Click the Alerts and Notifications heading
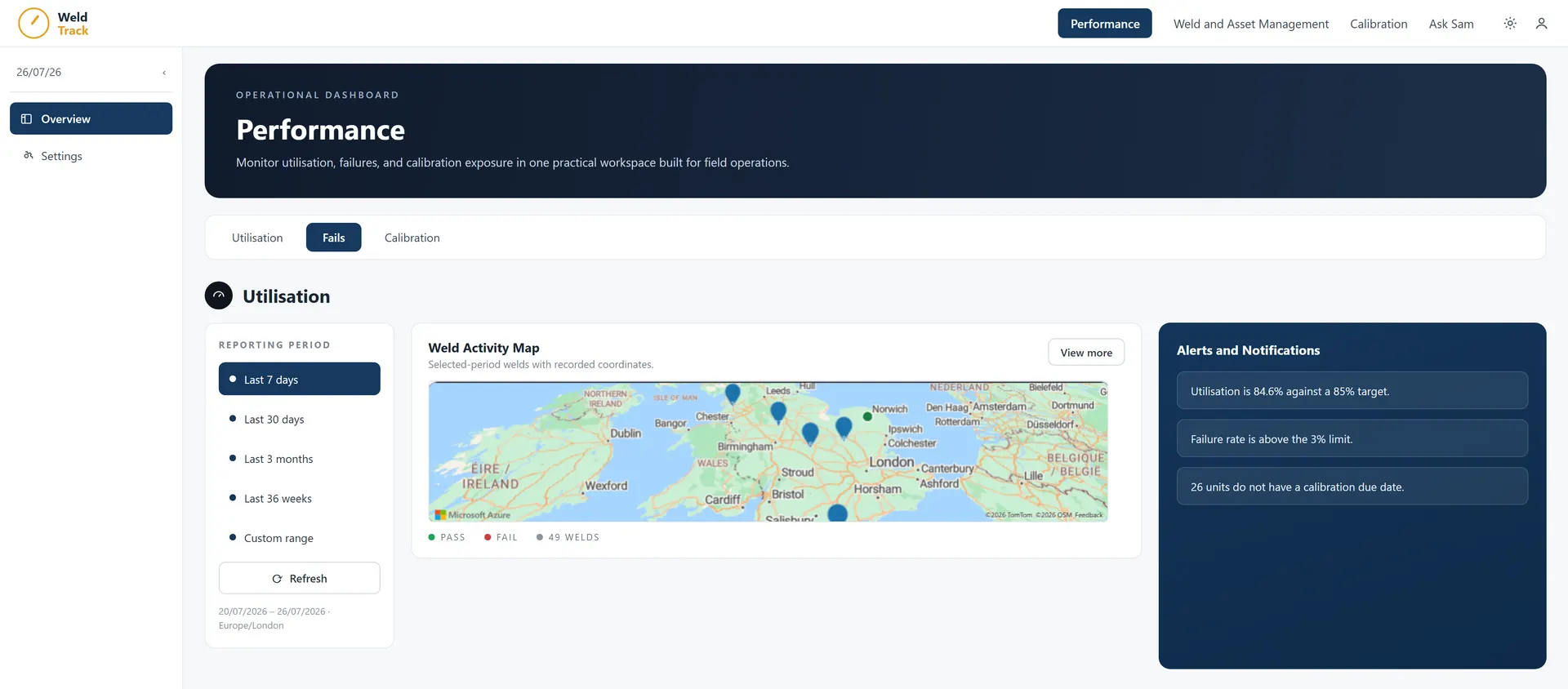 coord(1248,350)
